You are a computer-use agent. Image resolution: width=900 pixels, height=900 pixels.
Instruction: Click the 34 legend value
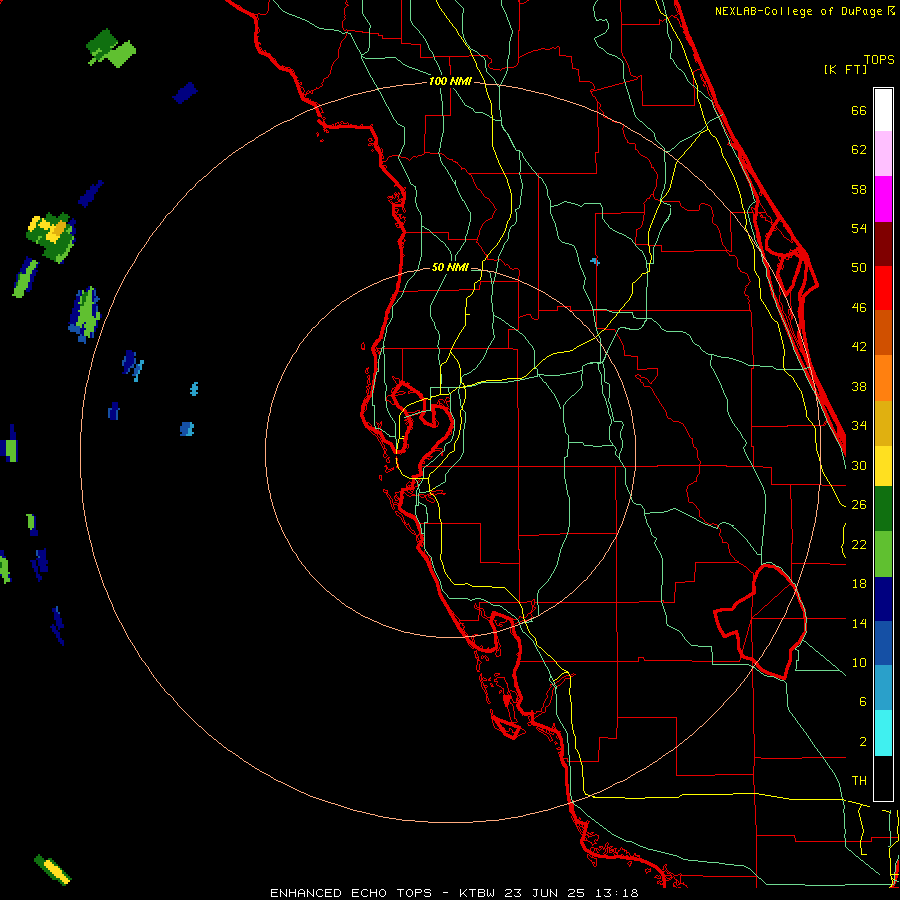tap(859, 425)
